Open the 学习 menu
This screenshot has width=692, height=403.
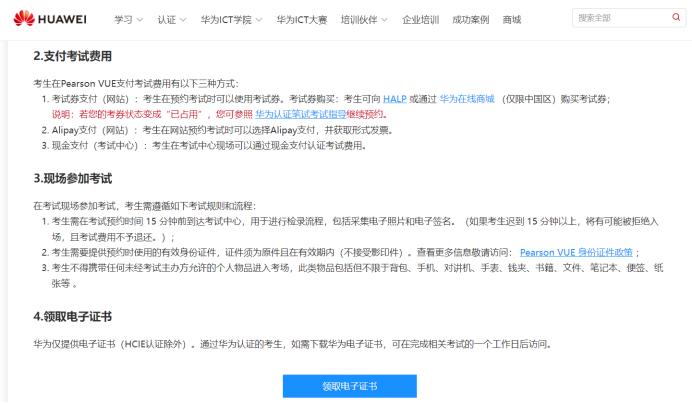pyautogui.click(x=123, y=20)
